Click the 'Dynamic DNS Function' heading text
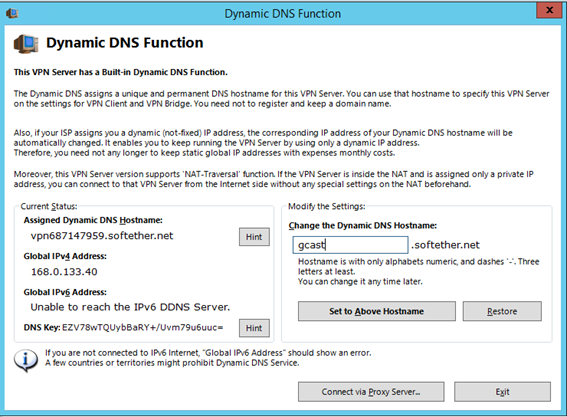 125,43
